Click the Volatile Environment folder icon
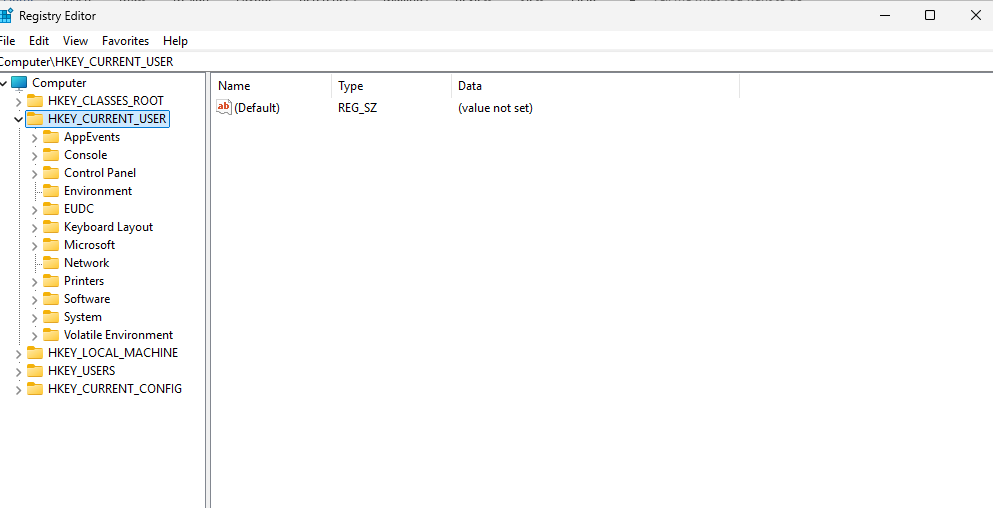The height and width of the screenshot is (508, 993). click(x=51, y=335)
